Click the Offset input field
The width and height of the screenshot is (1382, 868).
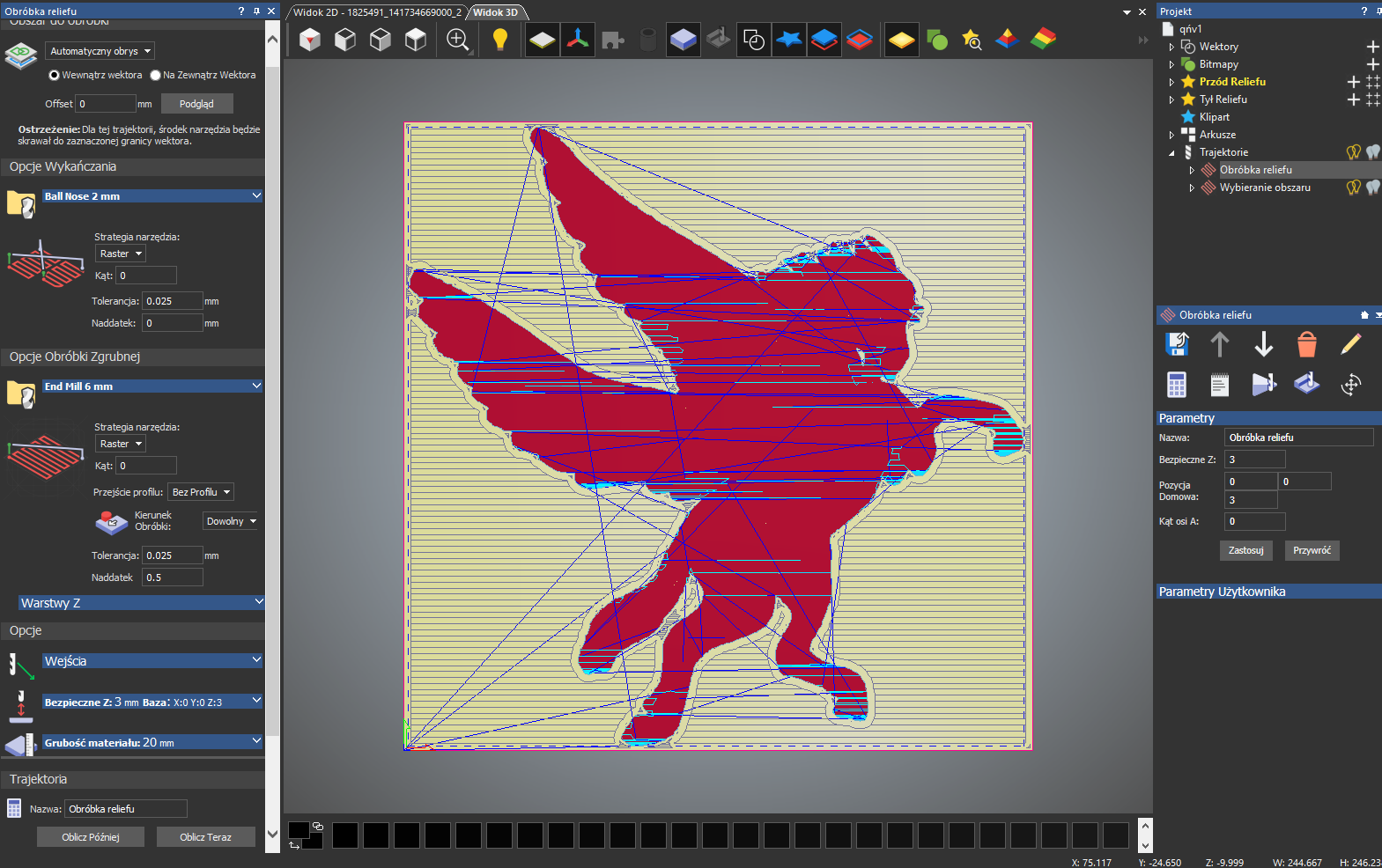(x=106, y=104)
